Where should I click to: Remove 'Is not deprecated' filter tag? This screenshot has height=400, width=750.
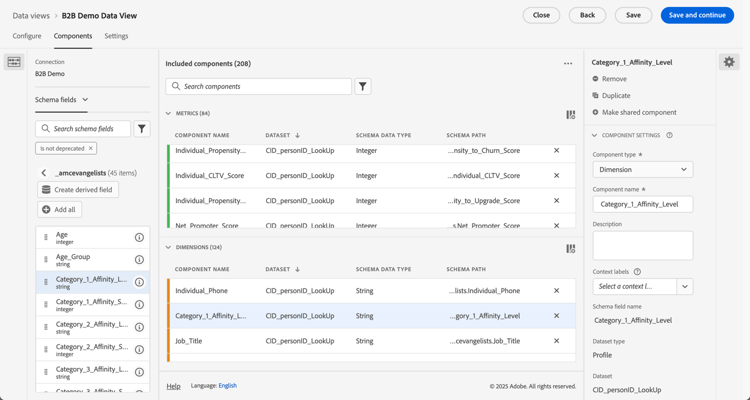coord(90,148)
